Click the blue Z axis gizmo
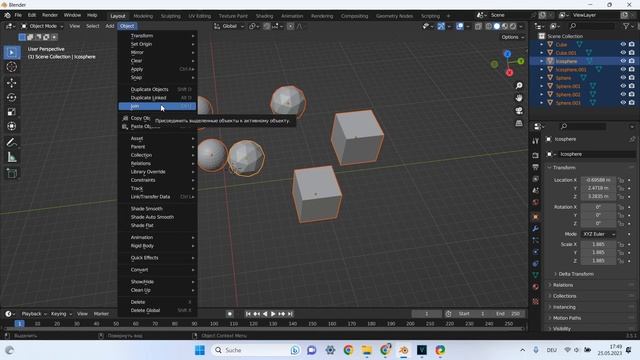 point(507,54)
